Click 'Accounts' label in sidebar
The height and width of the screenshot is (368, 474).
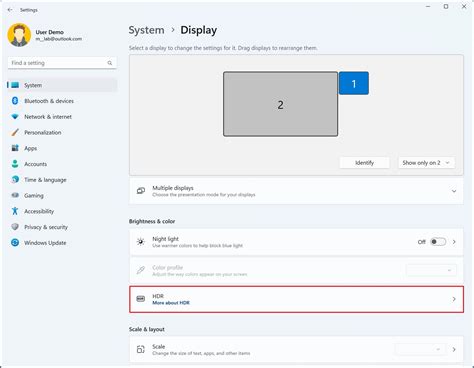[35, 164]
